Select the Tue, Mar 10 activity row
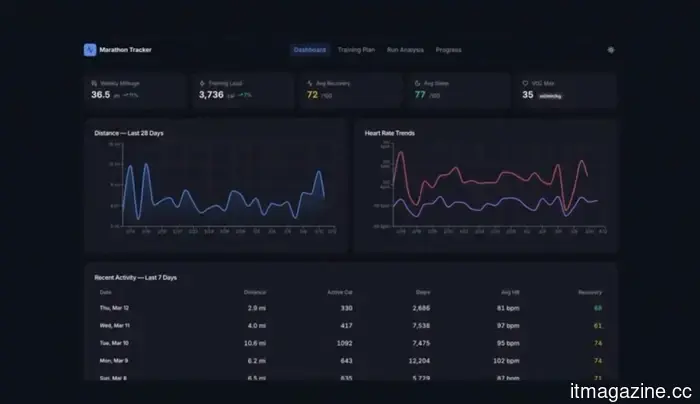Viewport: 700px width, 404px height. coord(350,342)
